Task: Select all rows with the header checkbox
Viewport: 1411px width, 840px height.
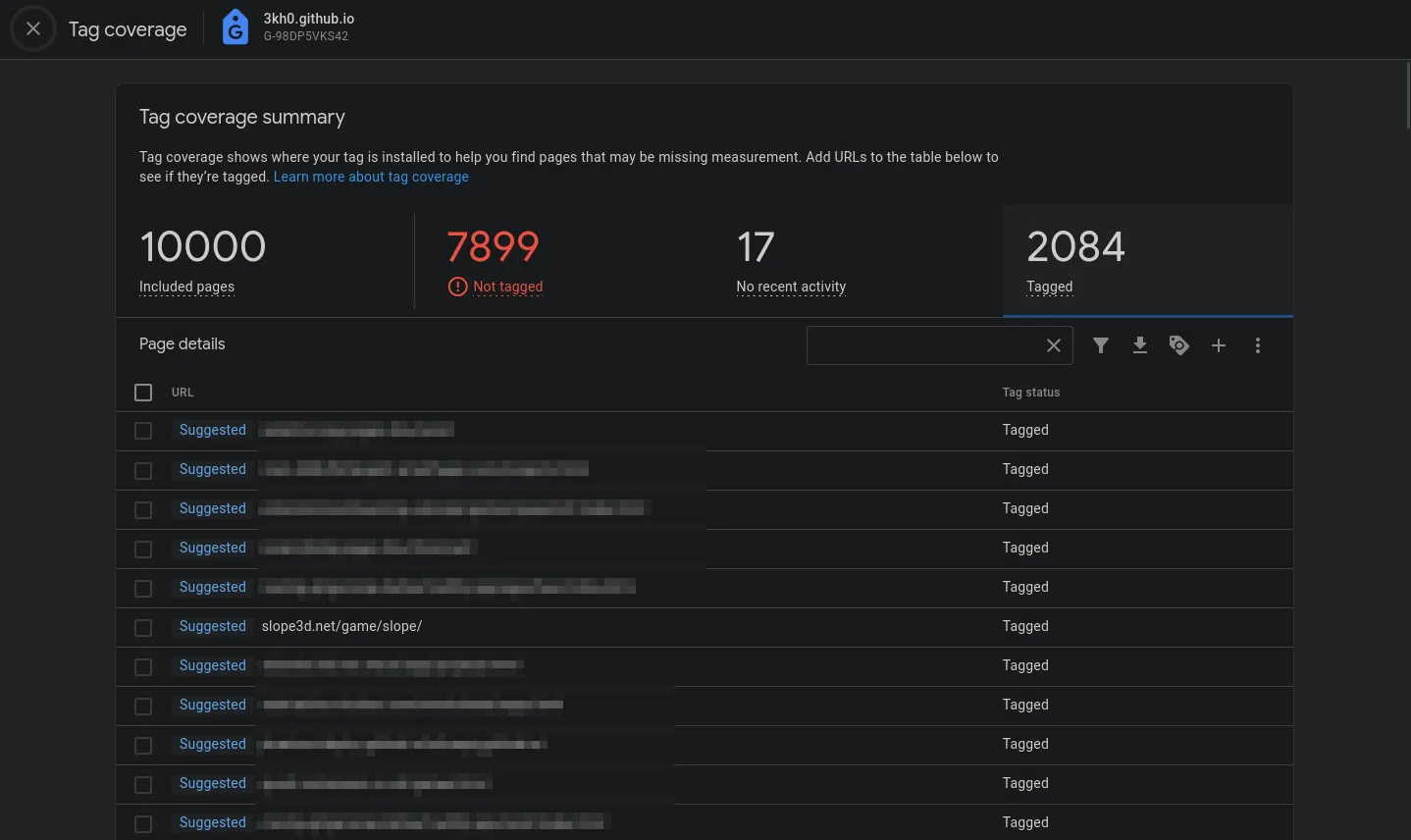Action: pyautogui.click(x=143, y=392)
